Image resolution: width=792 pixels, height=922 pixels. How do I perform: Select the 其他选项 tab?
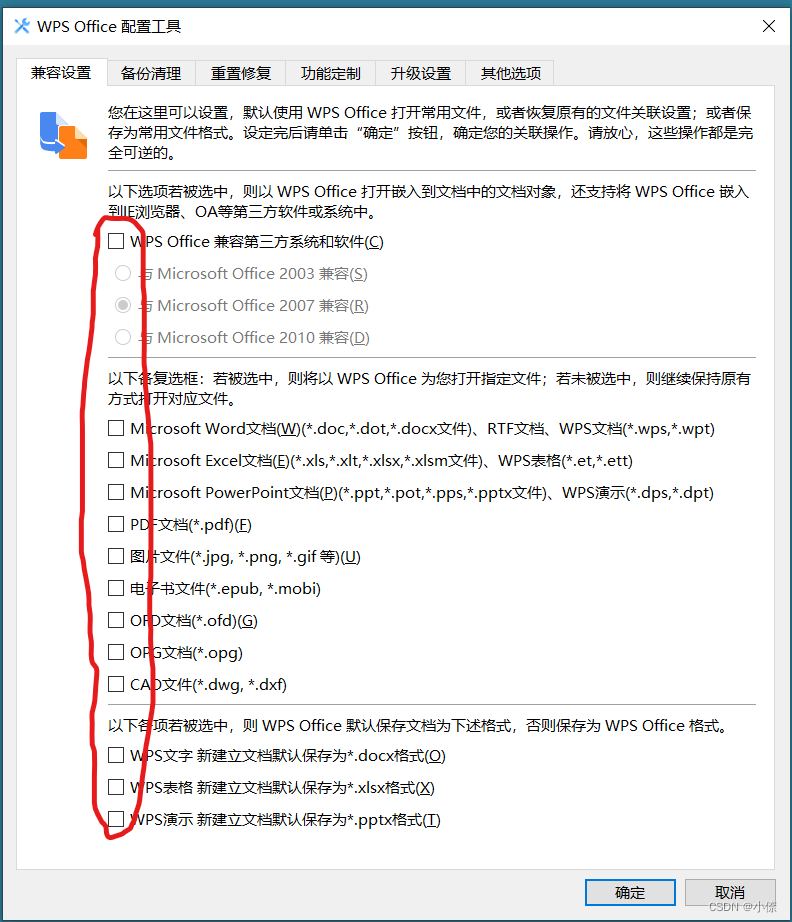pos(511,73)
